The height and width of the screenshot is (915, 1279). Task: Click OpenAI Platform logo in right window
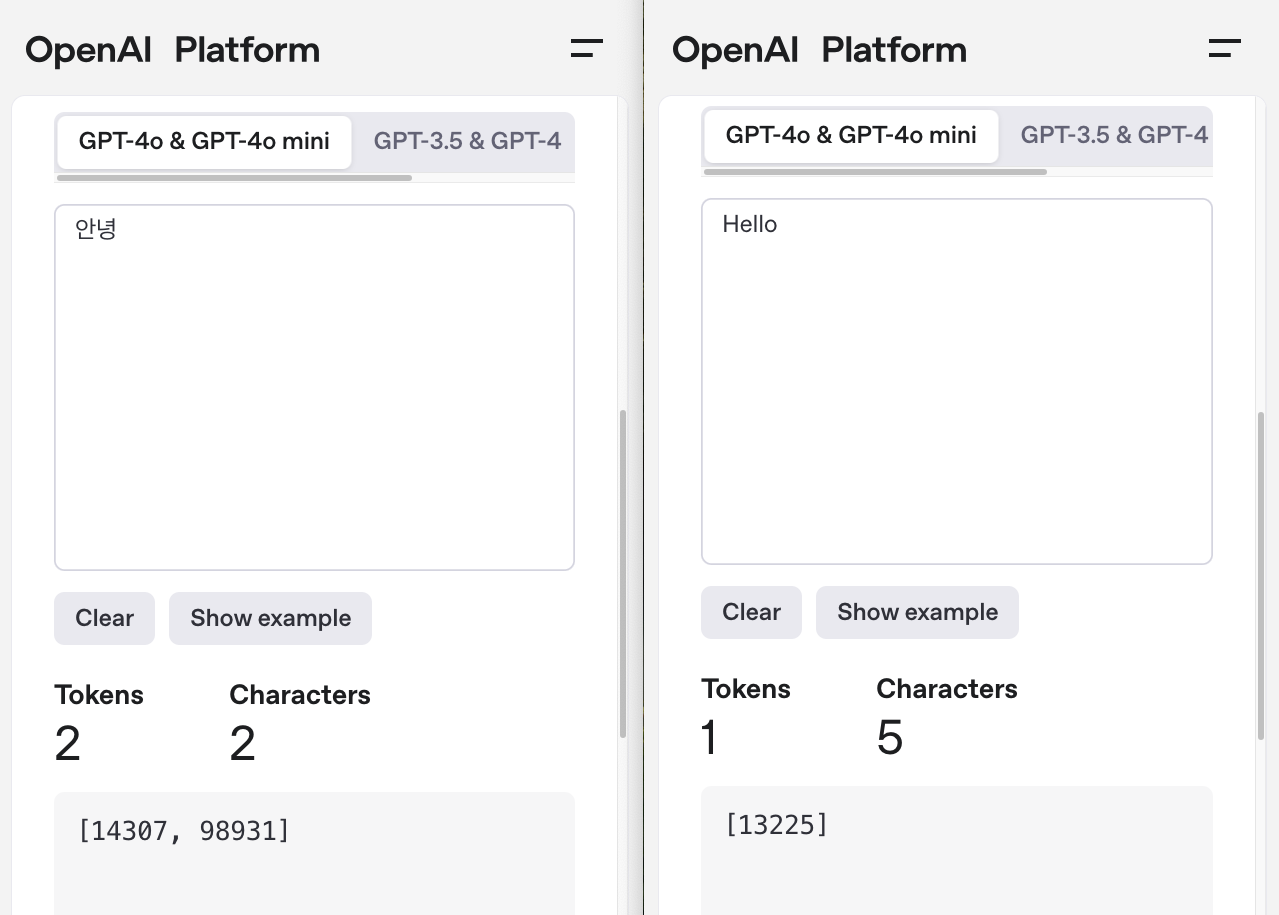coord(820,49)
